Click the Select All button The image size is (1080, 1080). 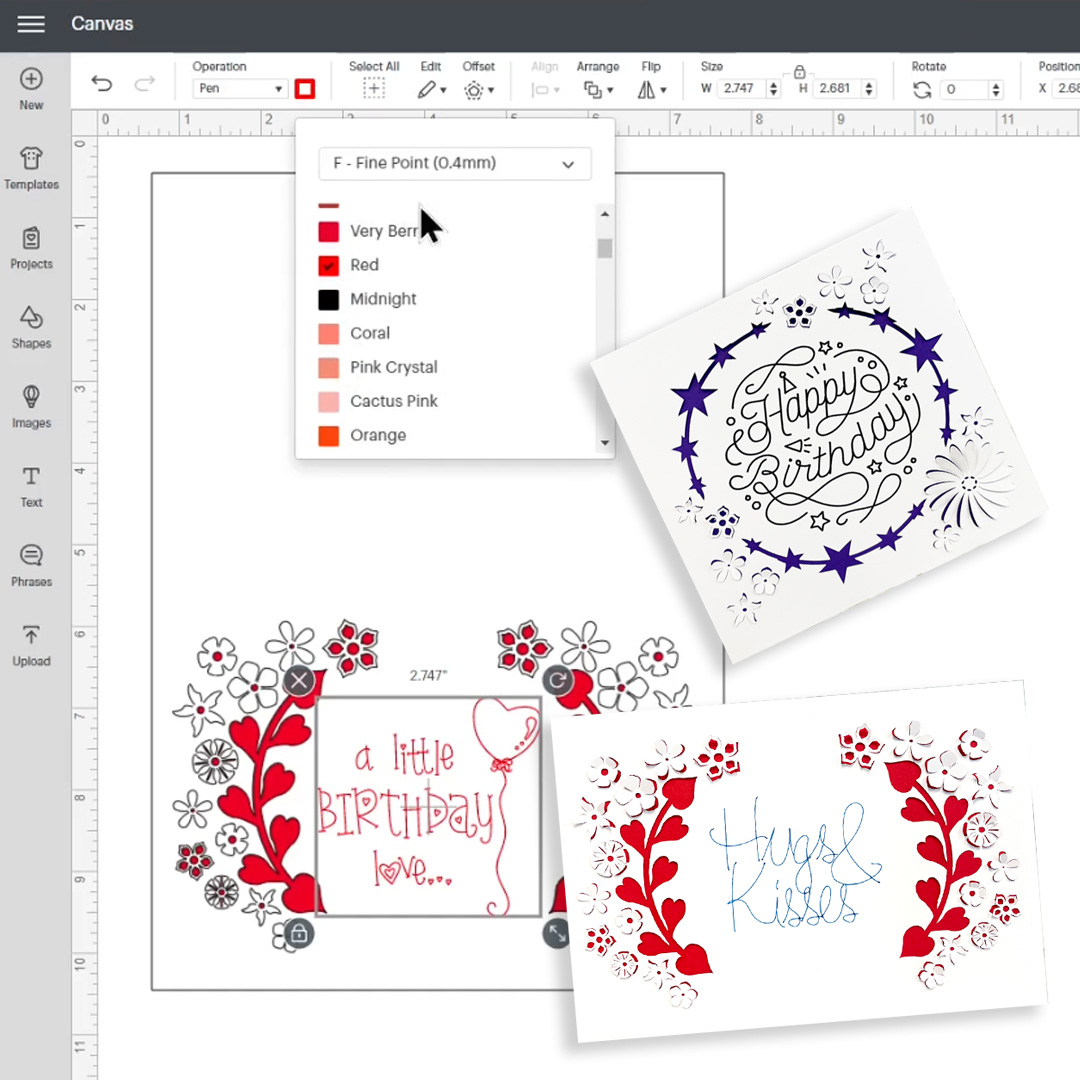pos(374,89)
